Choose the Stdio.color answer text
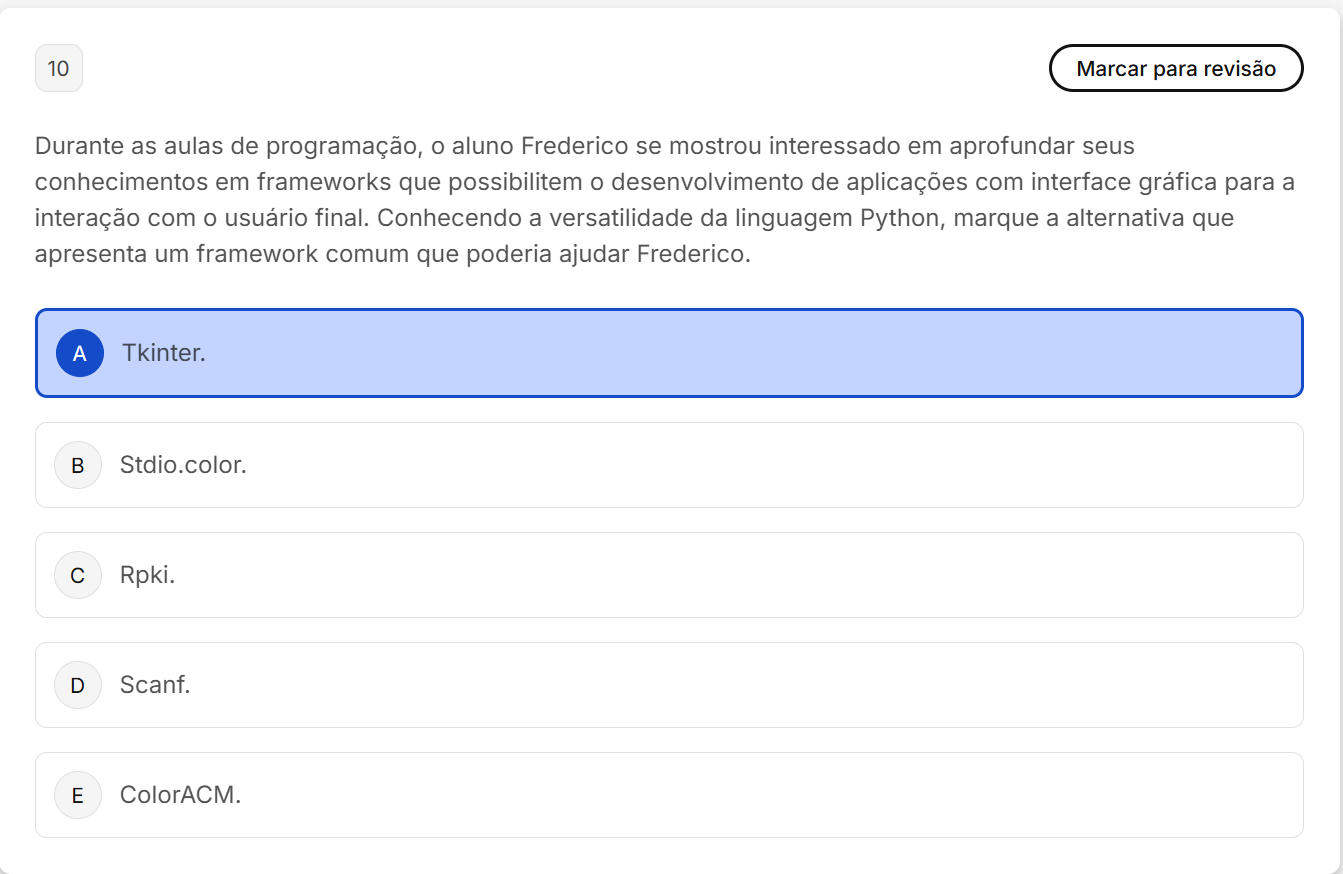Viewport: 1343px width, 874px height. 183,465
